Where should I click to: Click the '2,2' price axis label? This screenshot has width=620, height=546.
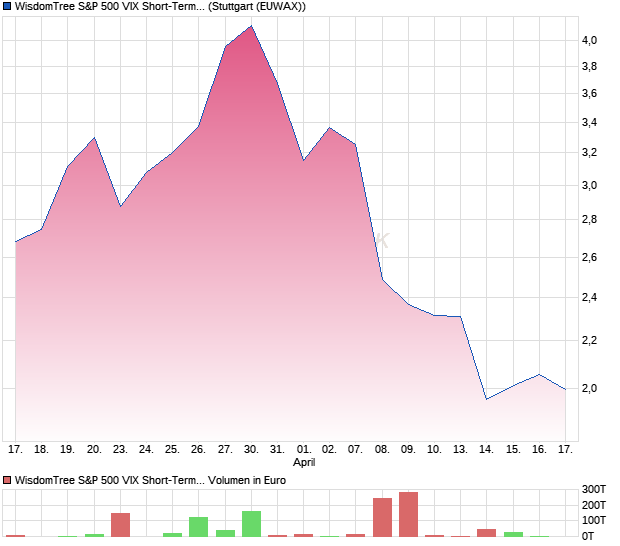tap(589, 340)
